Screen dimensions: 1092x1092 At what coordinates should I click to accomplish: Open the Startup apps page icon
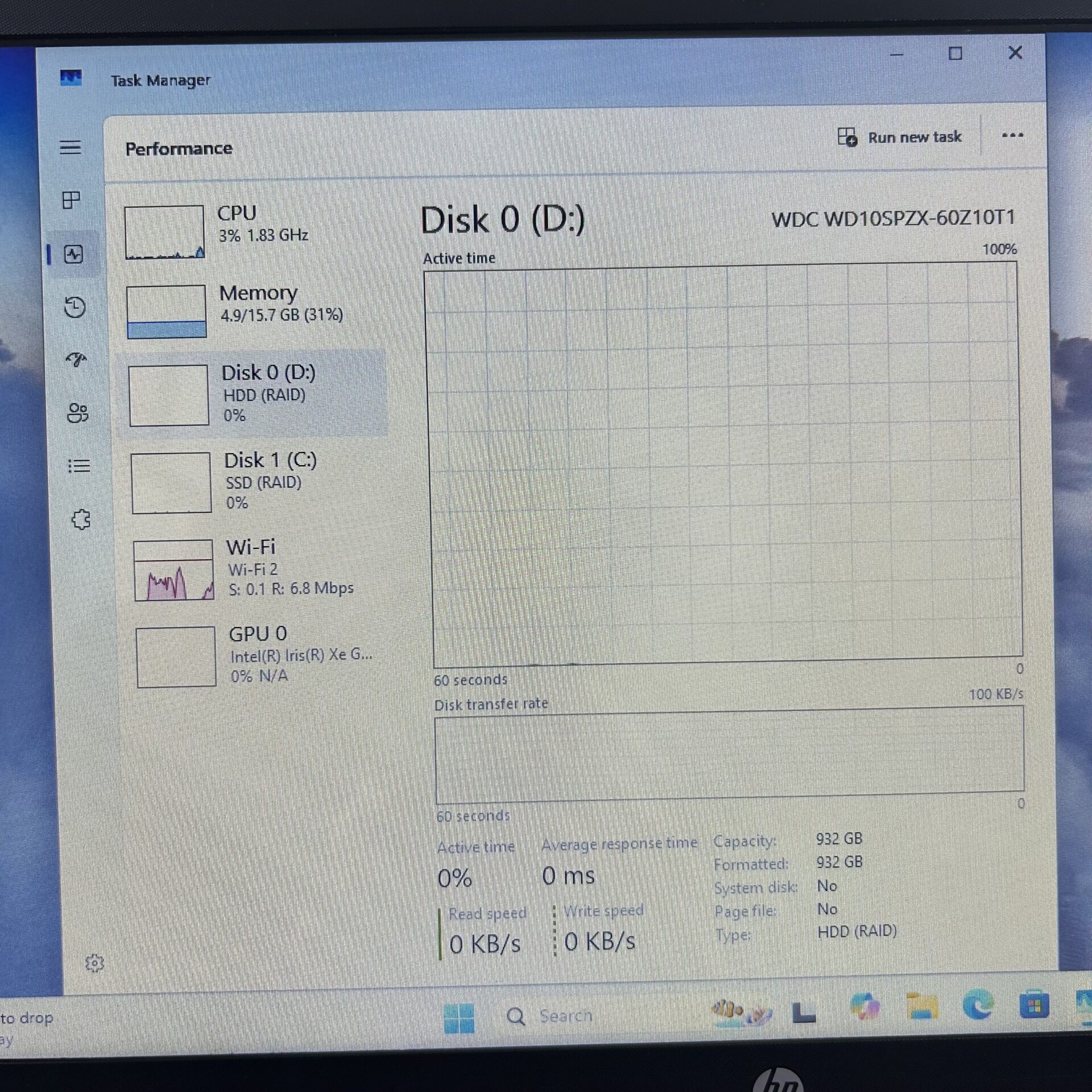click(x=76, y=359)
